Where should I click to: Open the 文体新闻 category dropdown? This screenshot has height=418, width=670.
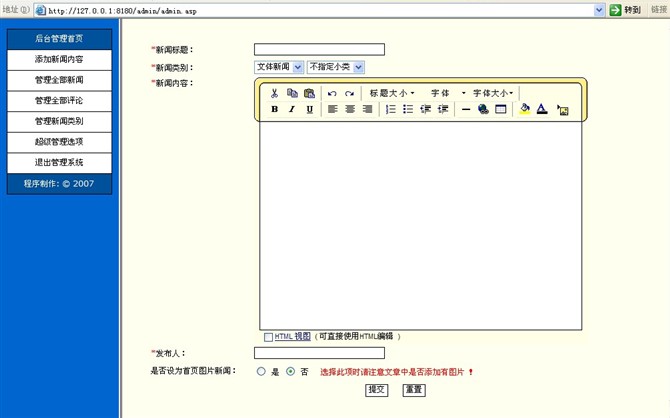(279, 67)
